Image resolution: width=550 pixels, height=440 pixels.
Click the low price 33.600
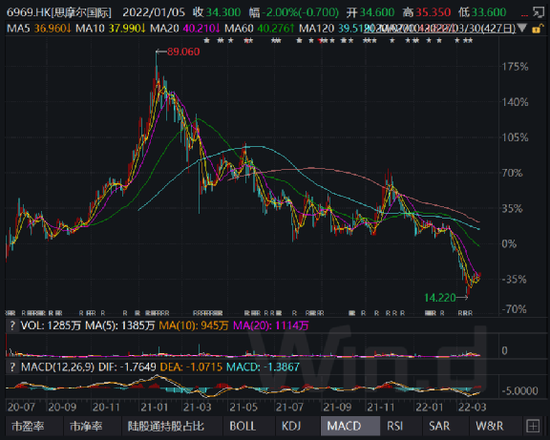[x=489, y=13]
